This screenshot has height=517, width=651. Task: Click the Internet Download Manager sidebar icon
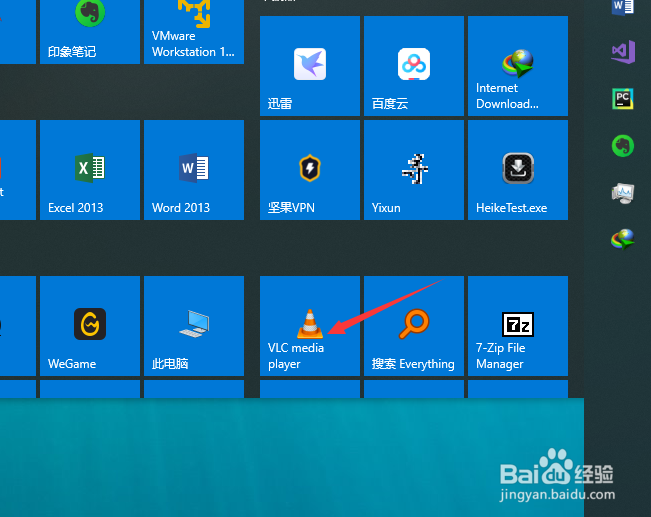click(x=623, y=240)
